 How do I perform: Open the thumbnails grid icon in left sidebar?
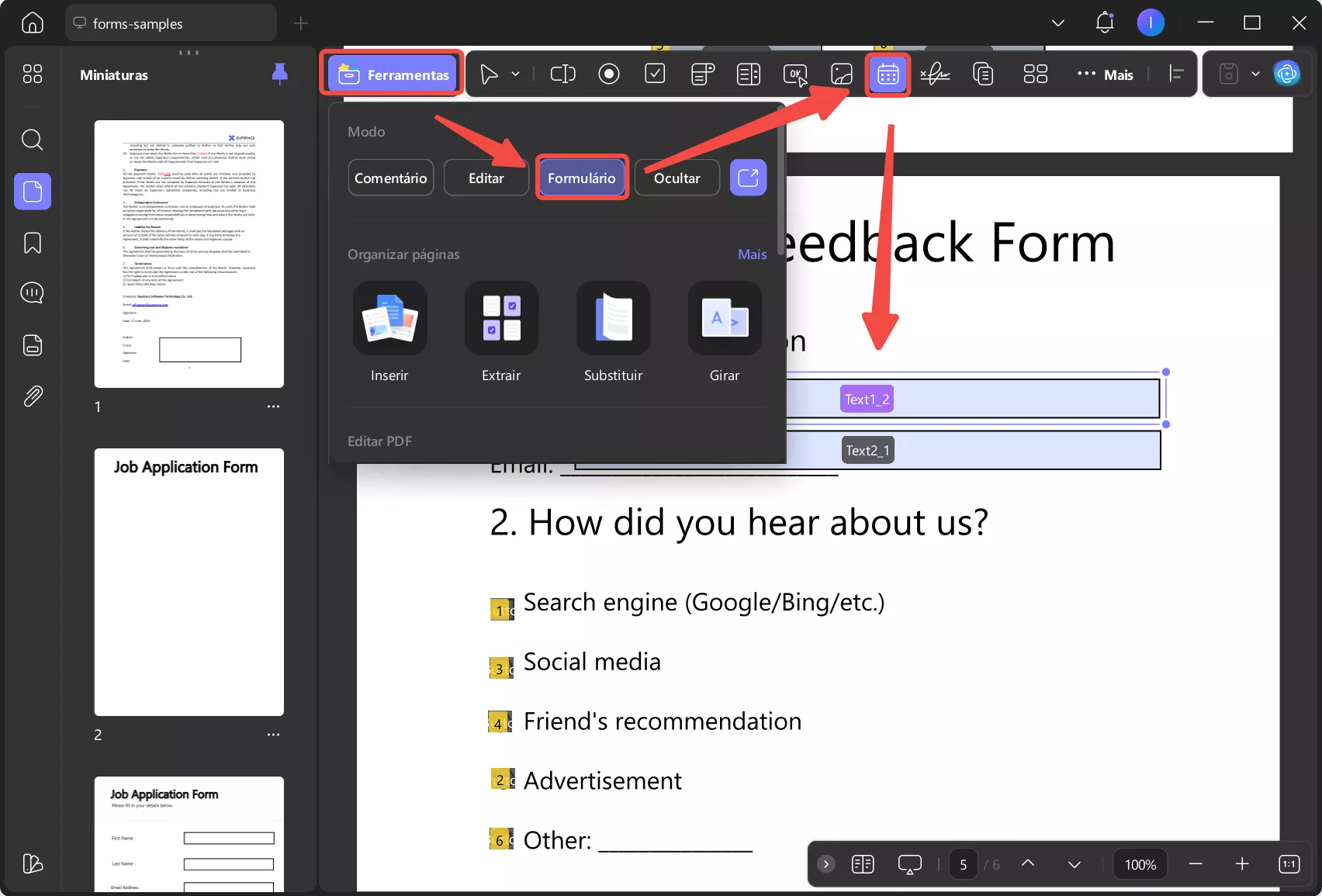coord(33,74)
